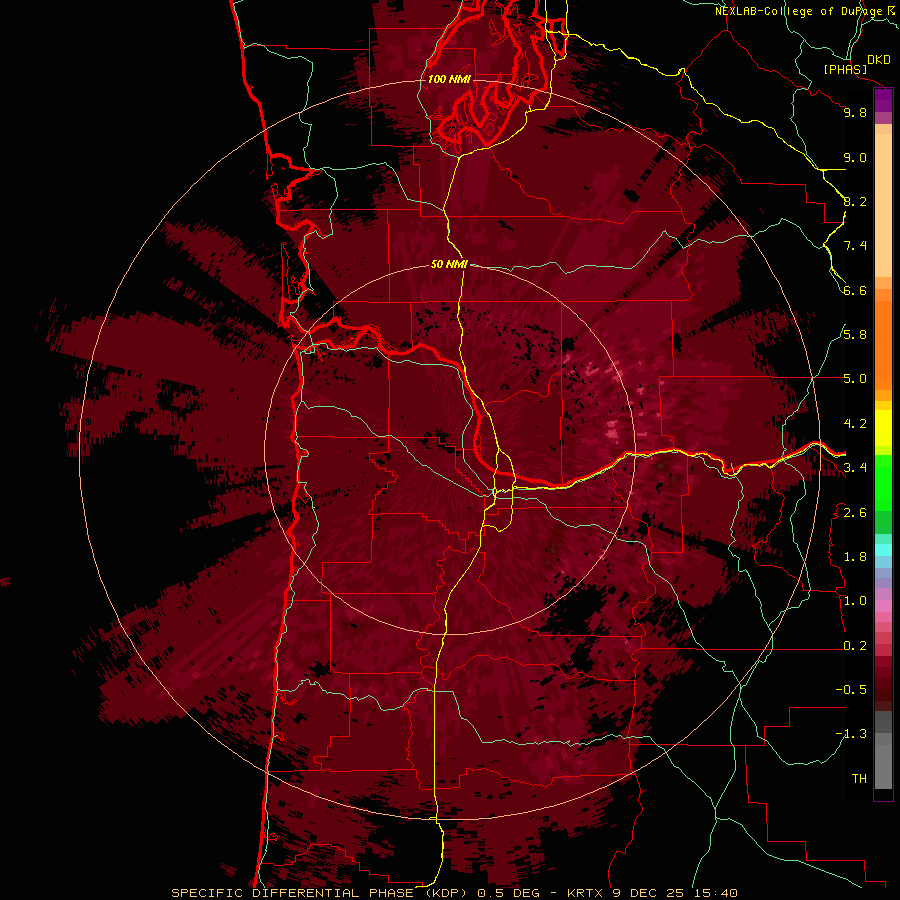
Task: Click the -0.5 scale value
Action: coord(851,690)
